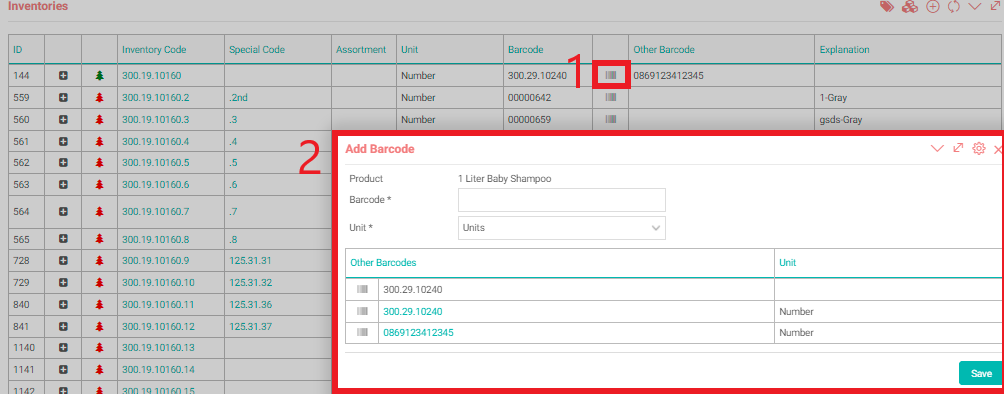
Task: Save the new barcode
Action: [980, 373]
